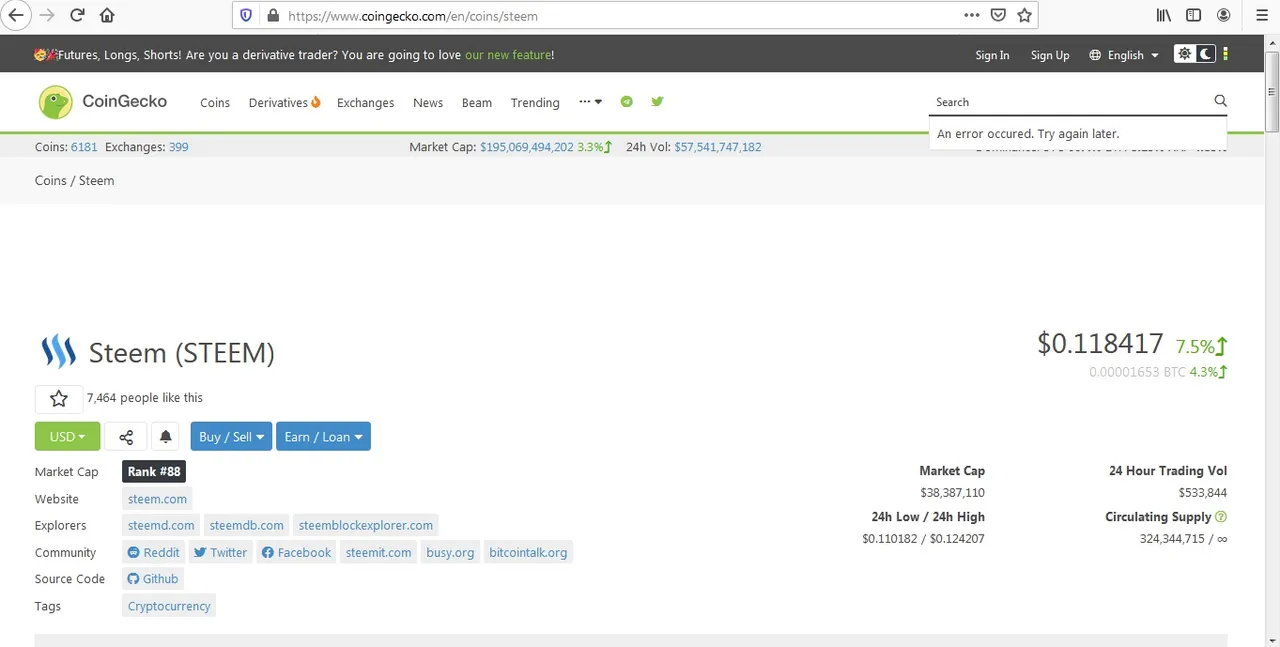The width and height of the screenshot is (1280, 647).
Task: Open the Exchanges menu
Action: [x=365, y=103]
